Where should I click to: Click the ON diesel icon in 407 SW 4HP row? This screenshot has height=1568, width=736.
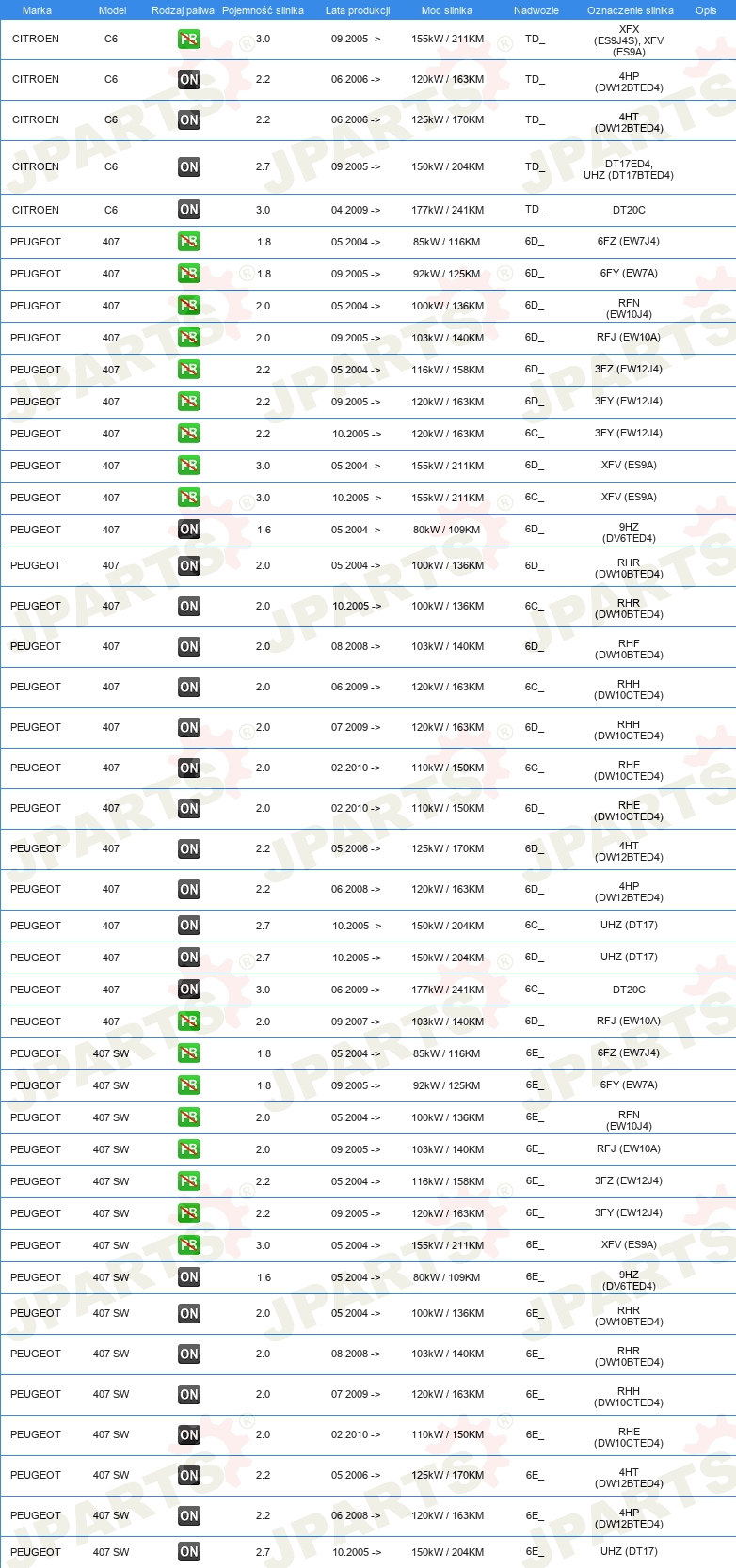(189, 1516)
